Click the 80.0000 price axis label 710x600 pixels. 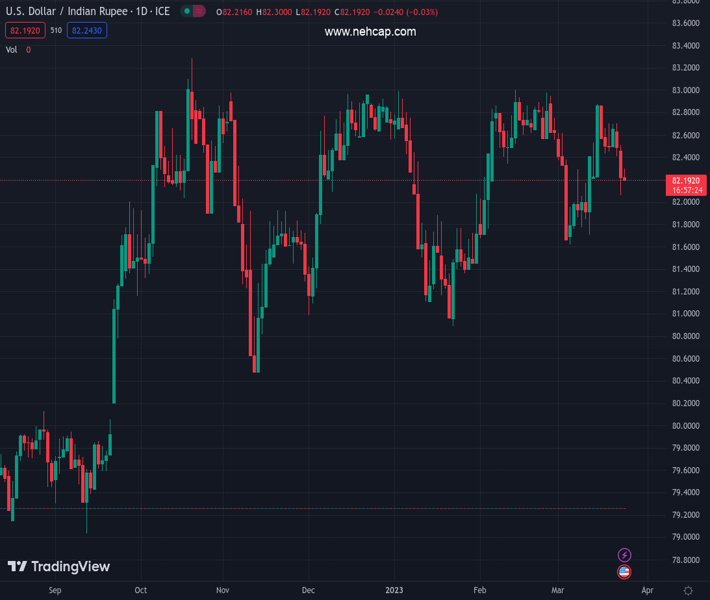coord(685,425)
